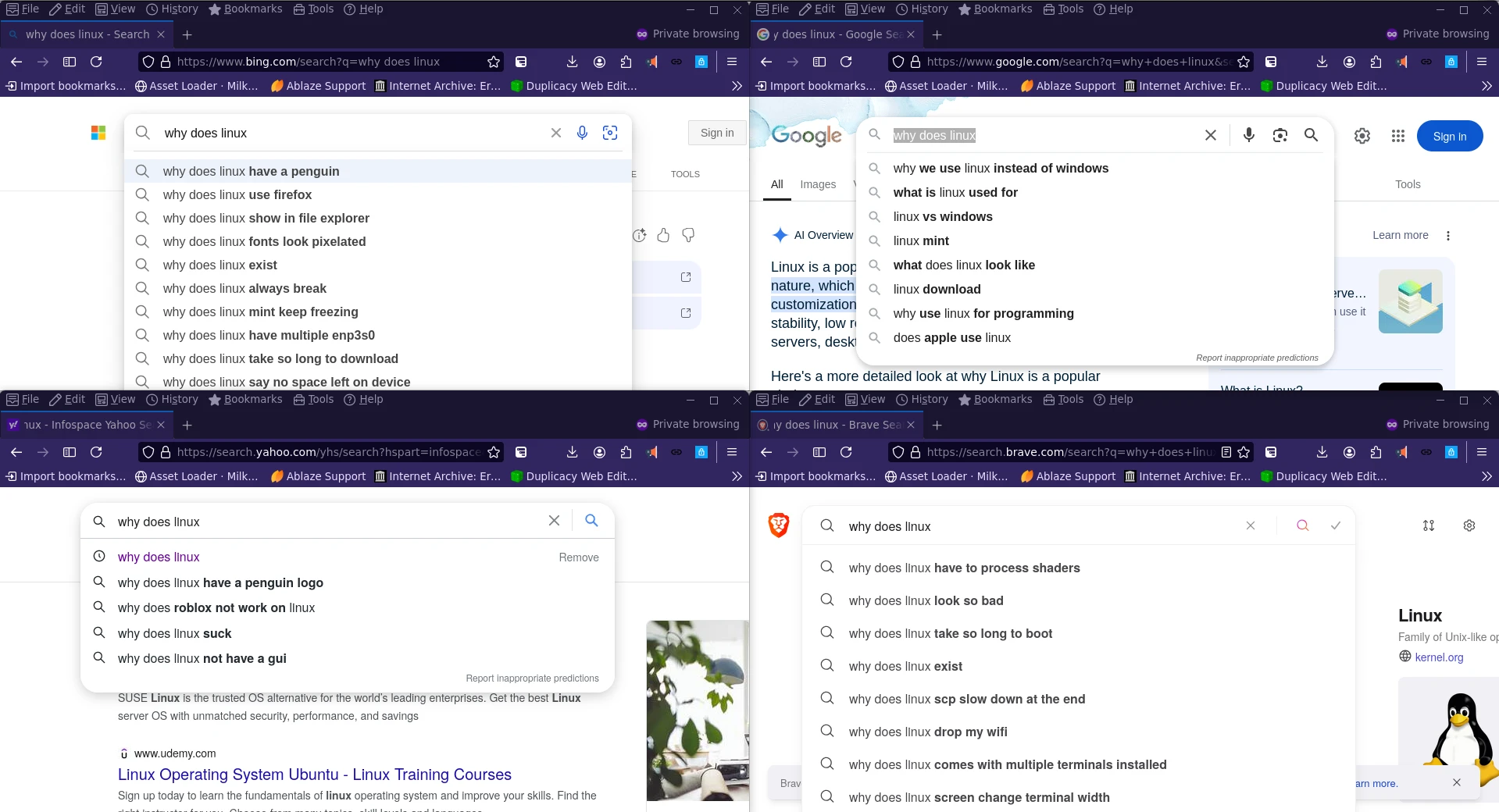Select Brave suggestion 'why does linux drop my wifi'
Image resolution: width=1499 pixels, height=812 pixels.
(x=1078, y=732)
